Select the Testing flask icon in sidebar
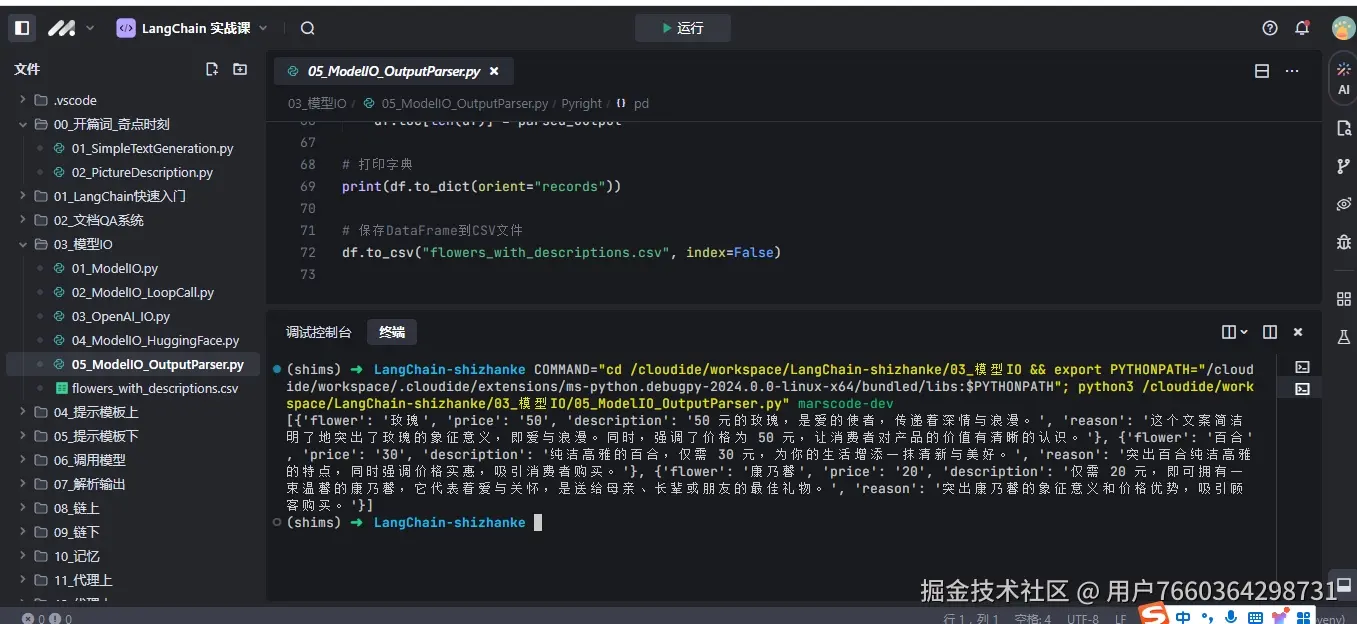The image size is (1357, 624). 1344,338
